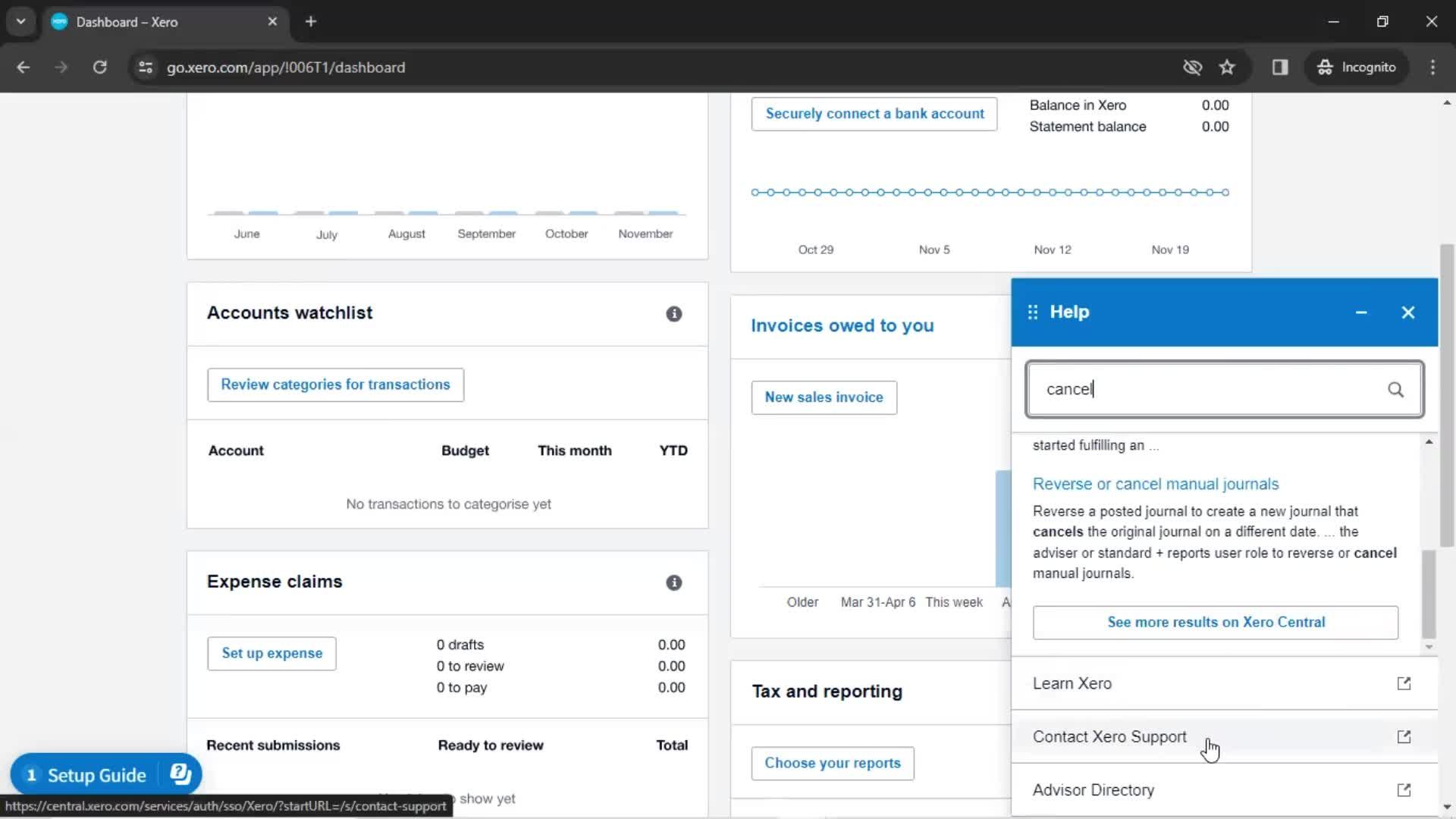Open Invoices owed to you link
Image resolution: width=1456 pixels, height=819 pixels.
coord(842,326)
